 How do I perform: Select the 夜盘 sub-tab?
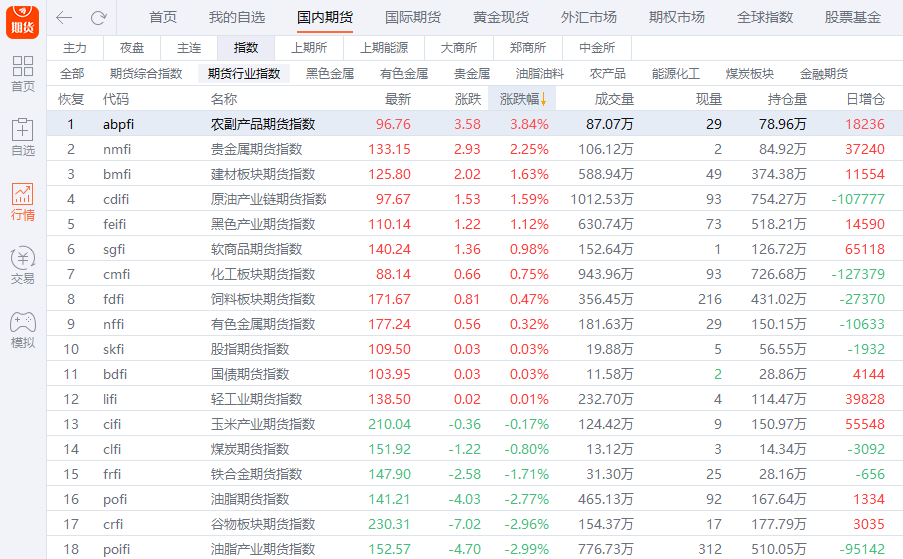[132, 48]
